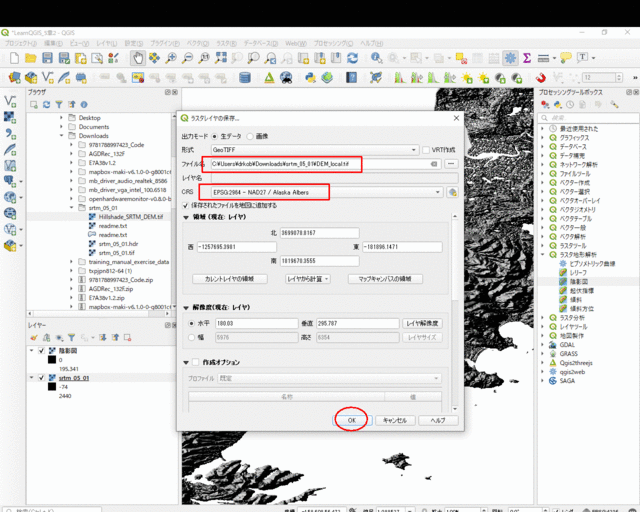This screenshot has height=512, width=640.
Task: Collapse ラスタ地形解析 group in toolbox
Action: point(543,255)
